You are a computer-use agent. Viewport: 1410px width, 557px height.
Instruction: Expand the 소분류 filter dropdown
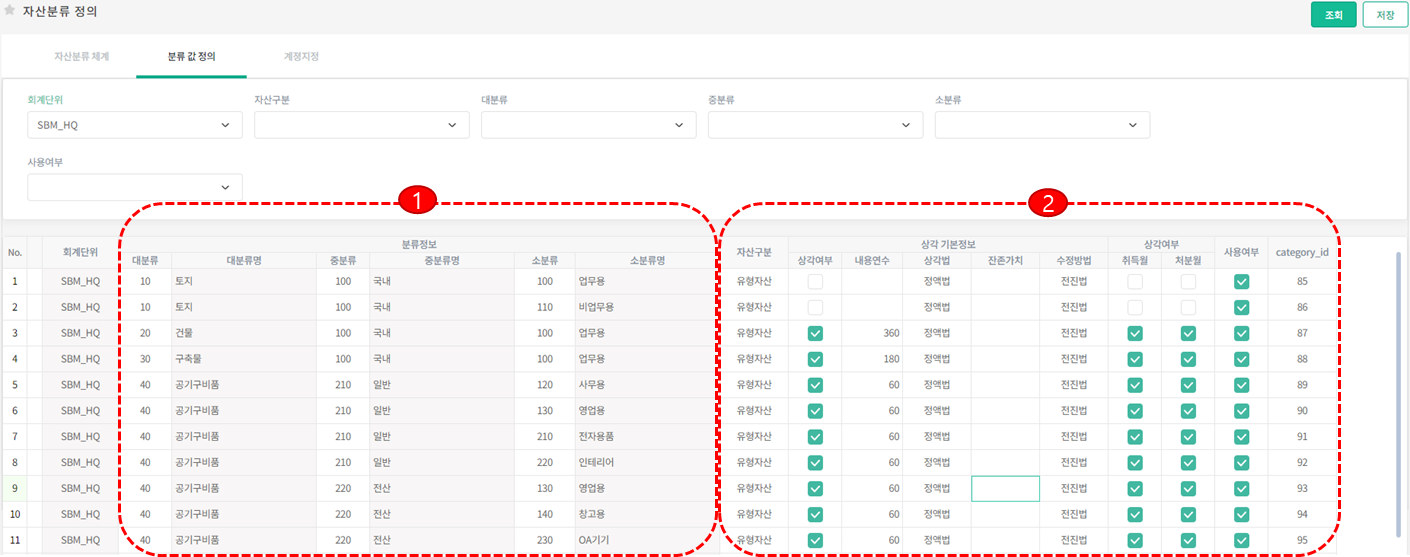[1042, 125]
